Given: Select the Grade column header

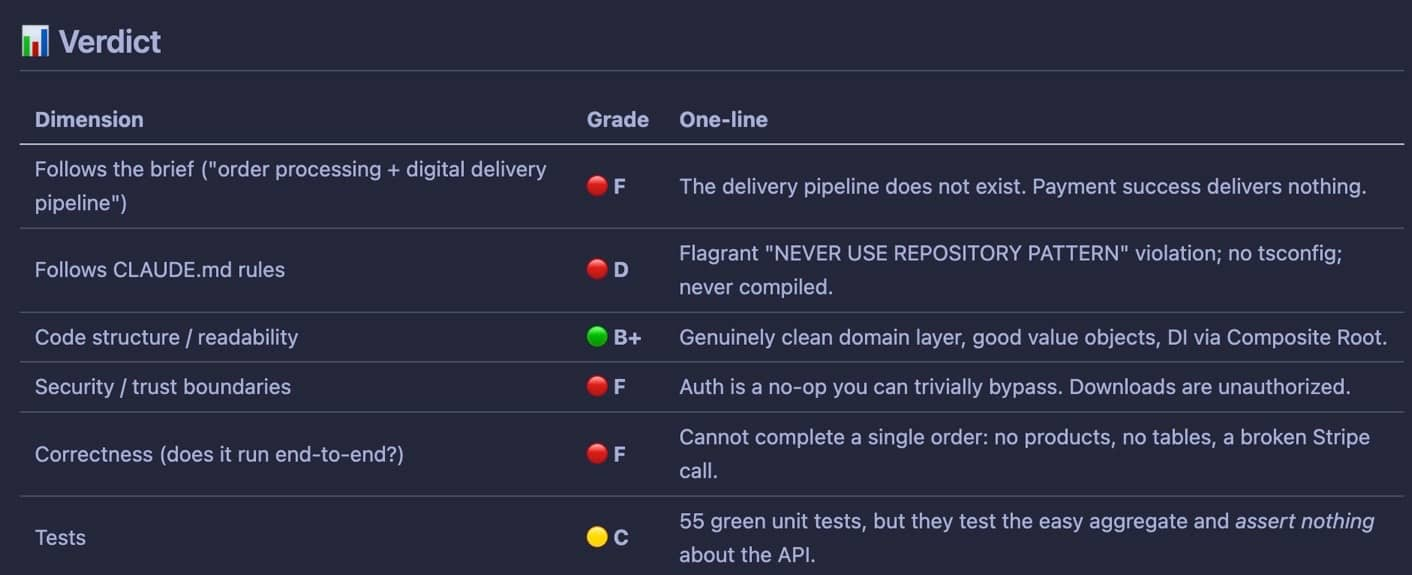Looking at the screenshot, I should [x=617, y=119].
